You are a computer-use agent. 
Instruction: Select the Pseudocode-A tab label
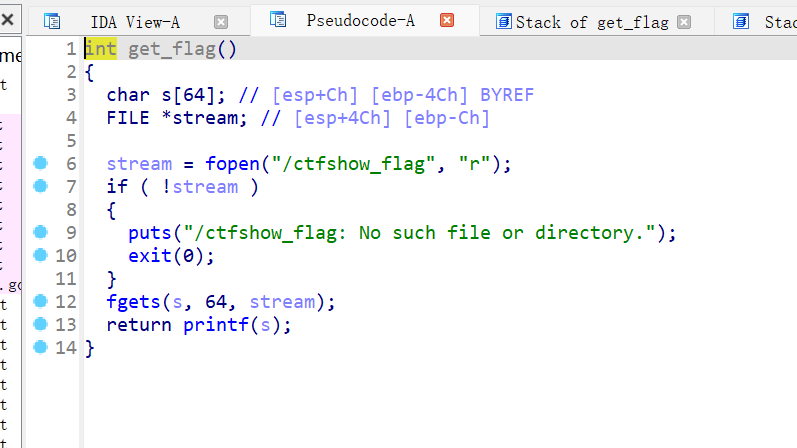[360, 20]
